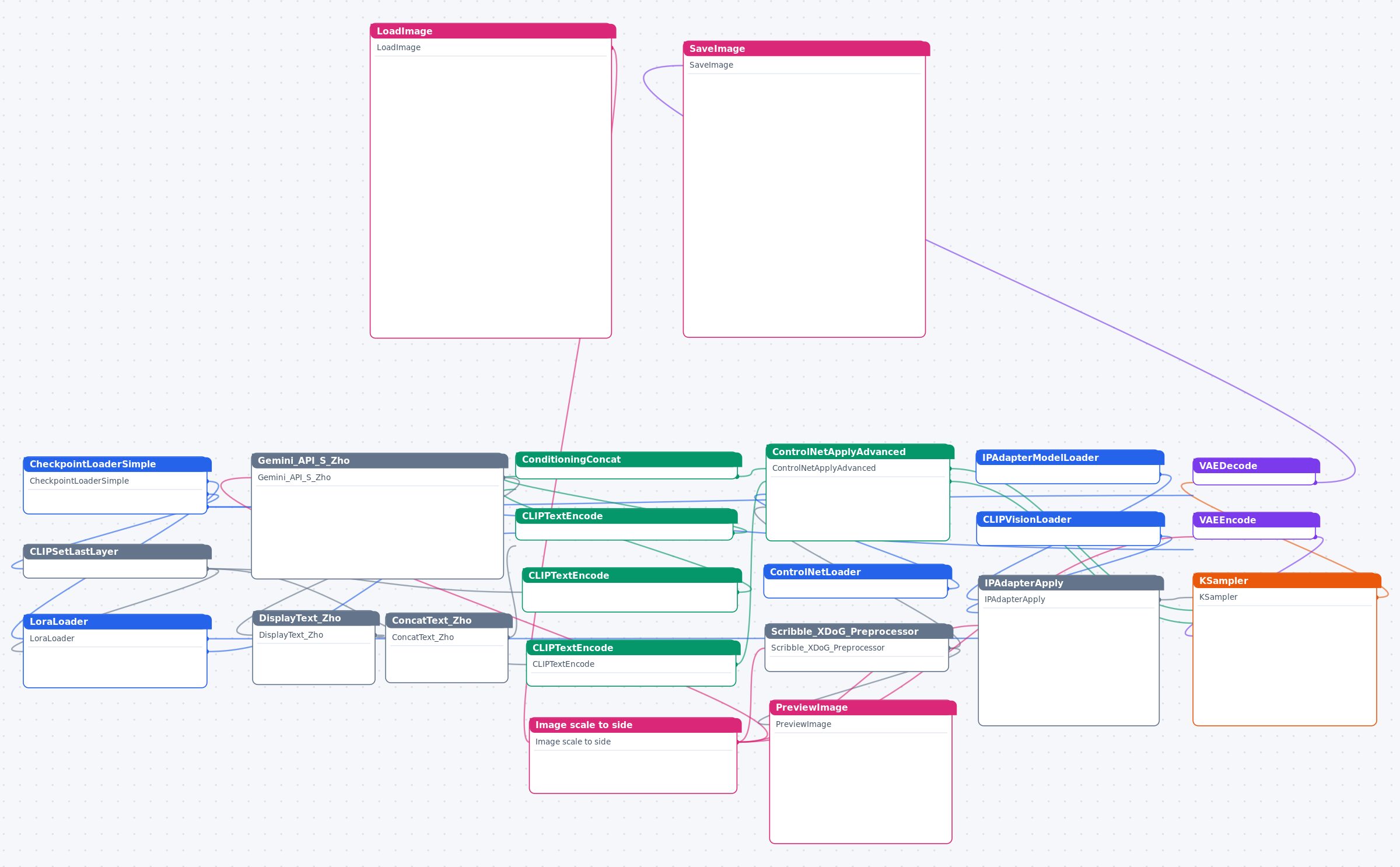This screenshot has width=1400, height=867.
Task: Click the LoraLoader subtitle inside the node body
Action: (52, 638)
